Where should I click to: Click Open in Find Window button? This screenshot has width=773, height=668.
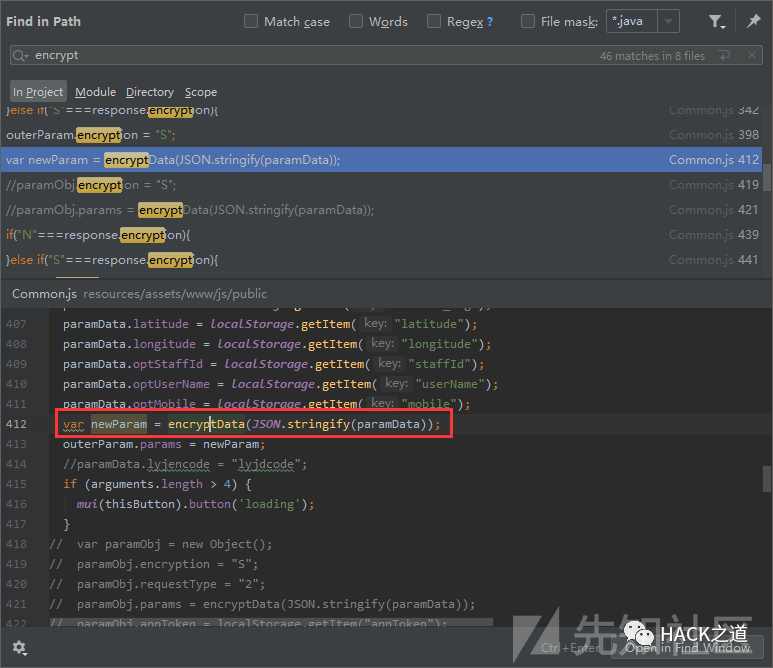point(687,648)
